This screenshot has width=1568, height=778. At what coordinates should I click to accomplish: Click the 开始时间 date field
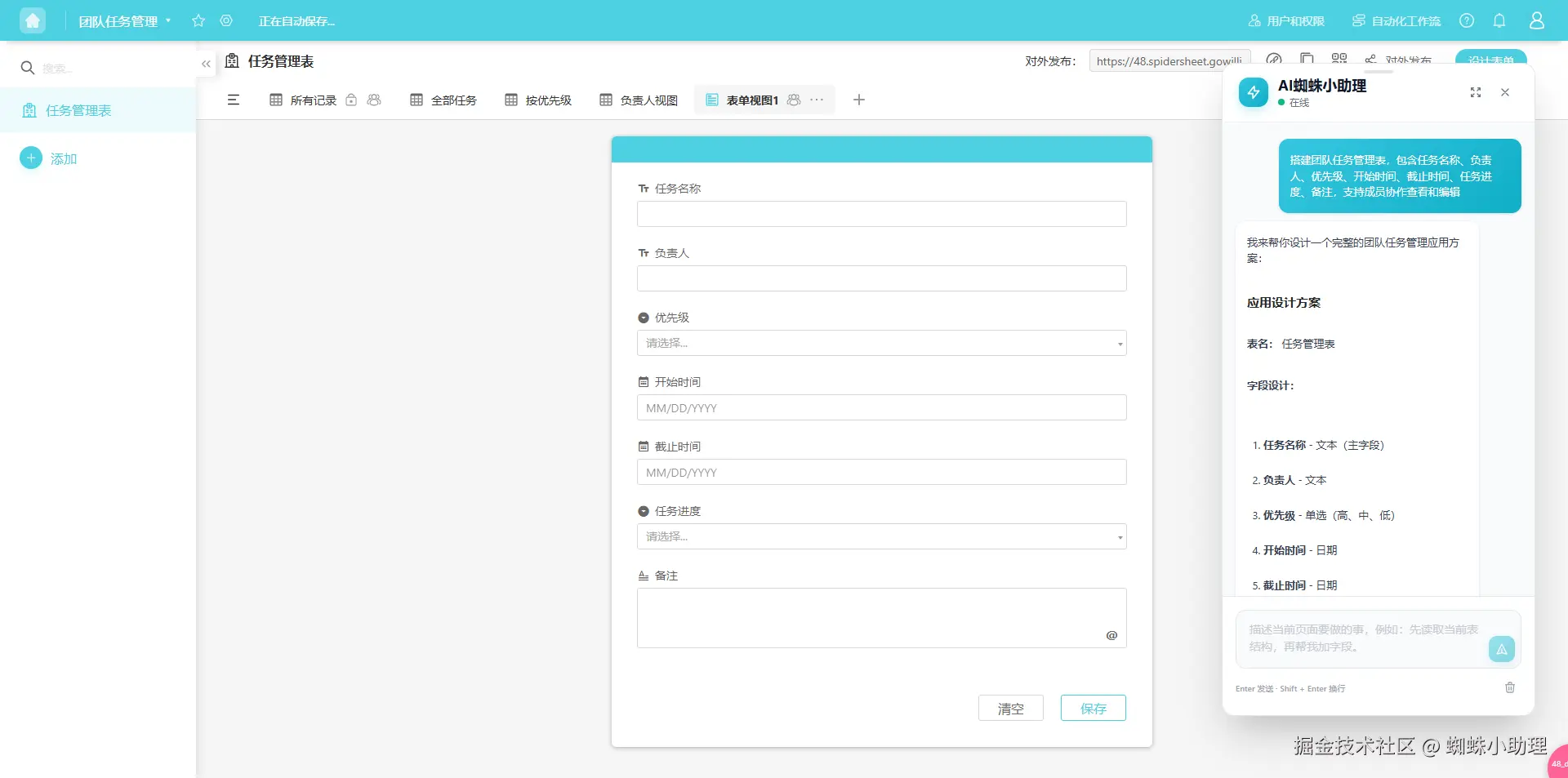(882, 407)
